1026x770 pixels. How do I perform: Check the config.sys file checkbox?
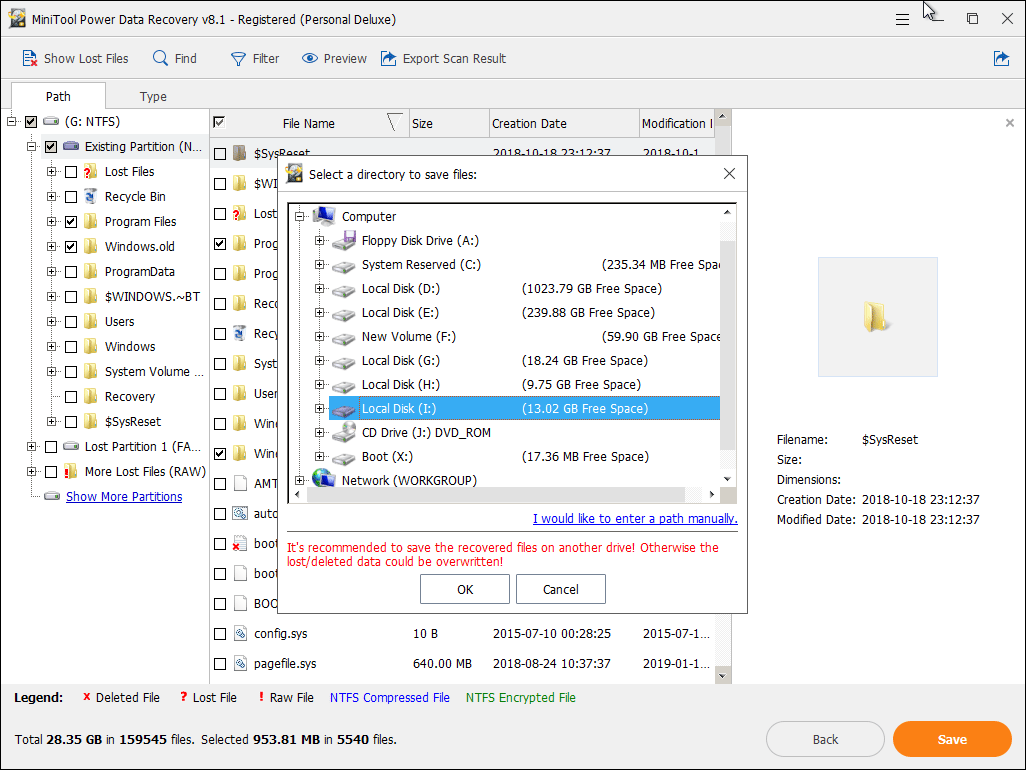(x=220, y=634)
